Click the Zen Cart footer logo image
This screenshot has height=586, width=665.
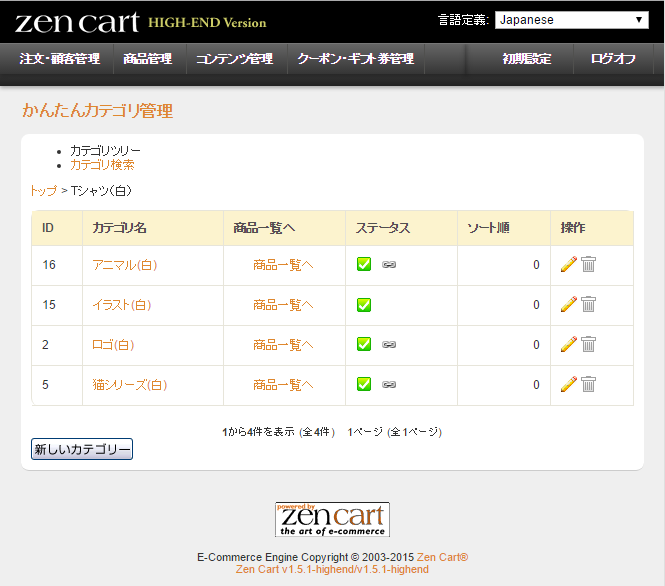[332, 519]
